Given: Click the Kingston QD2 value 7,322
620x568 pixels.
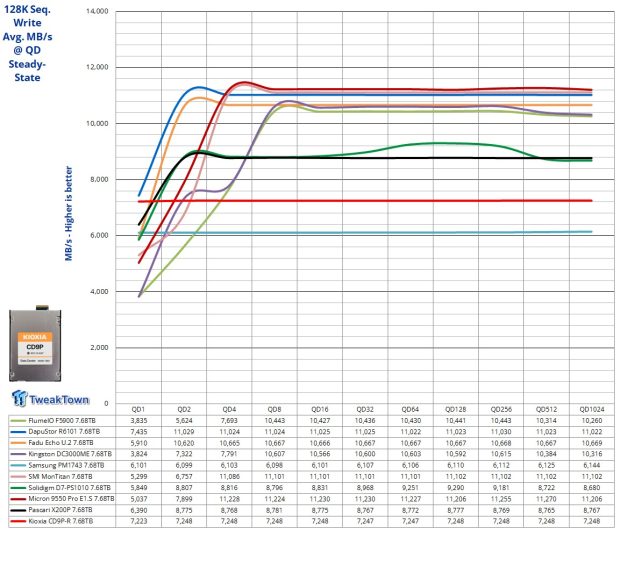Looking at the screenshot, I should [x=184, y=454].
